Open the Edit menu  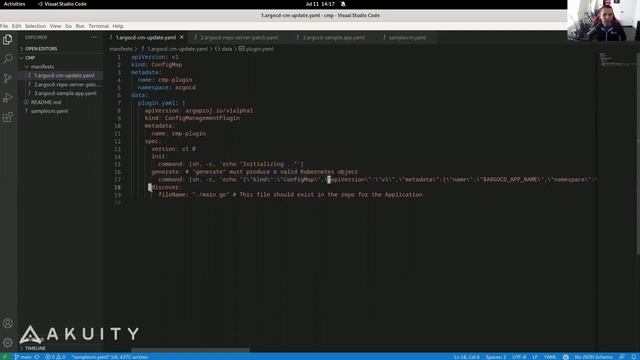tap(16, 26)
